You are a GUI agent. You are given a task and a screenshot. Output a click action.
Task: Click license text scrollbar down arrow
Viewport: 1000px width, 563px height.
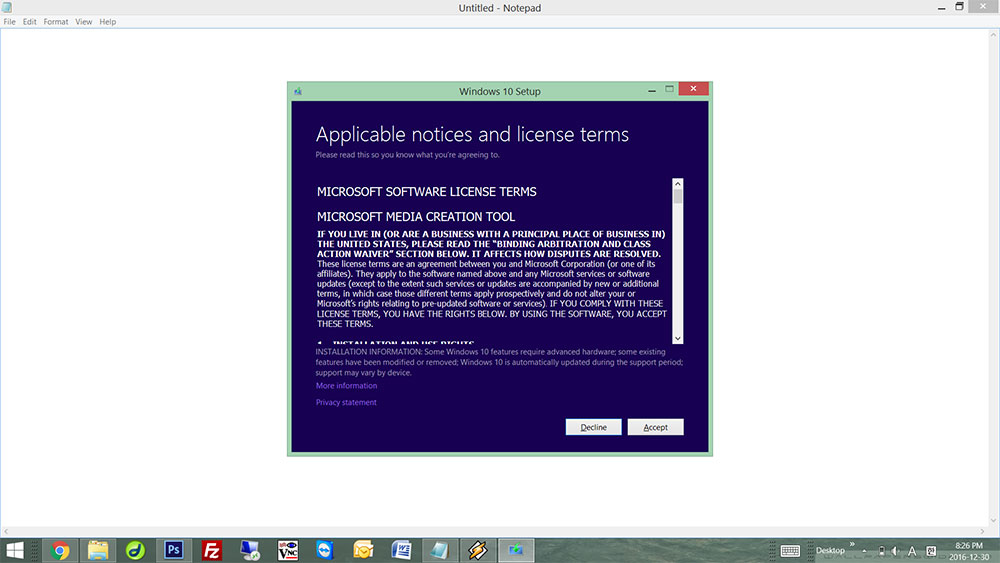coord(678,339)
